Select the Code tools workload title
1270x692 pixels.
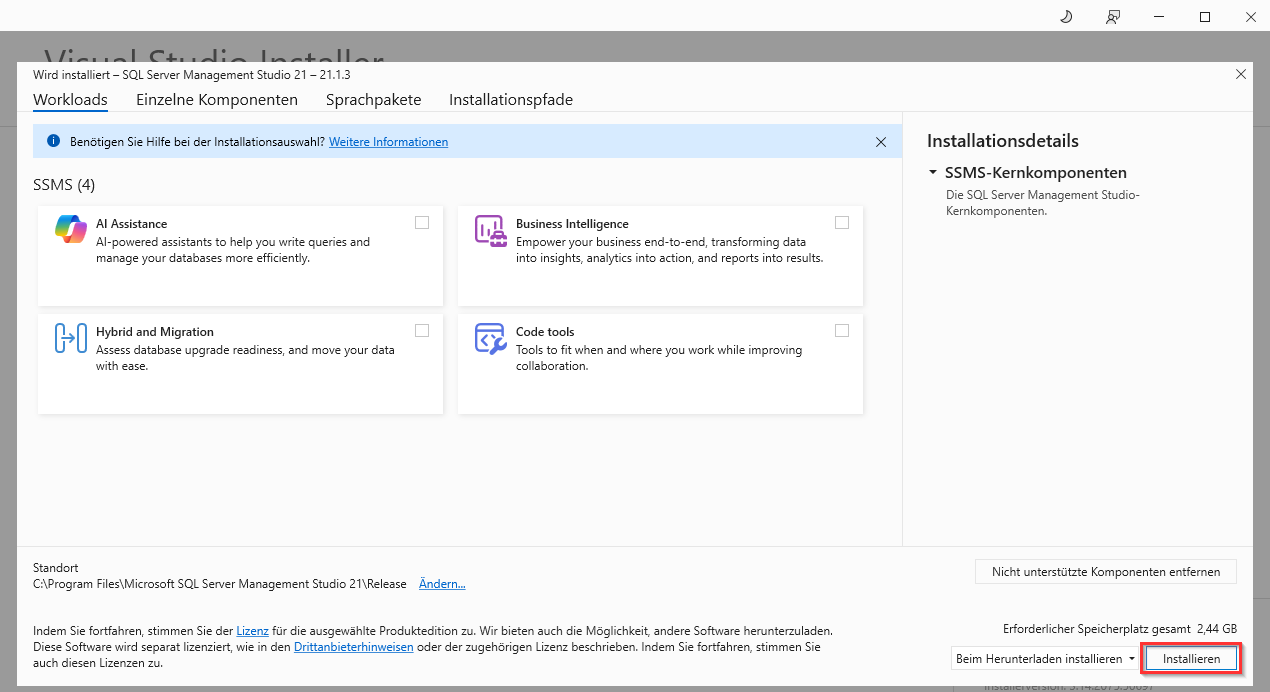coord(545,332)
